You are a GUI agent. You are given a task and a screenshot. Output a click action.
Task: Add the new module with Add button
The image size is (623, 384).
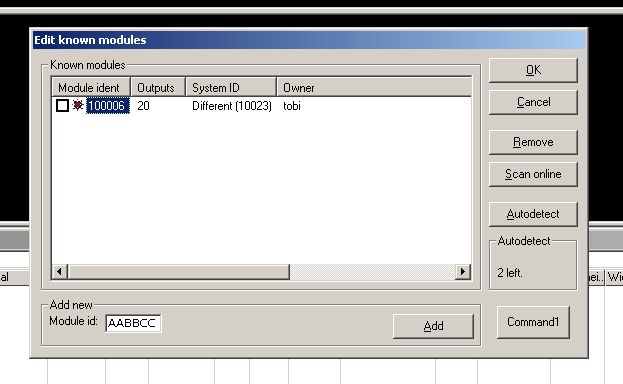coord(433,326)
